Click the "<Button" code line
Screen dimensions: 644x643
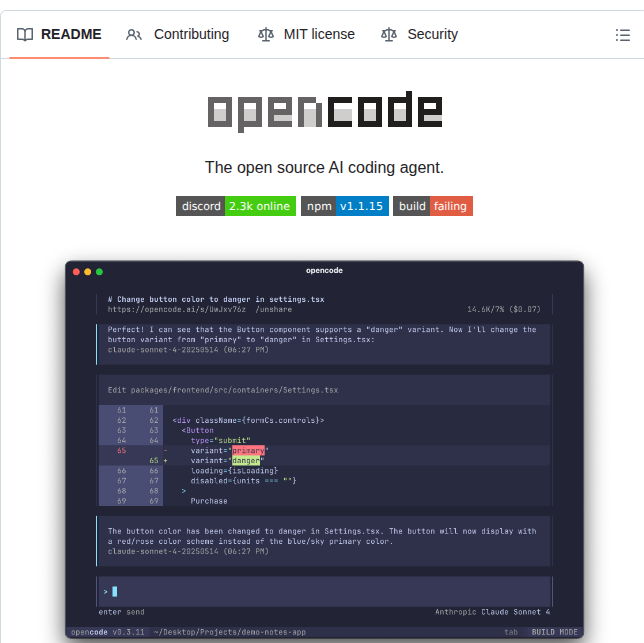point(198,430)
